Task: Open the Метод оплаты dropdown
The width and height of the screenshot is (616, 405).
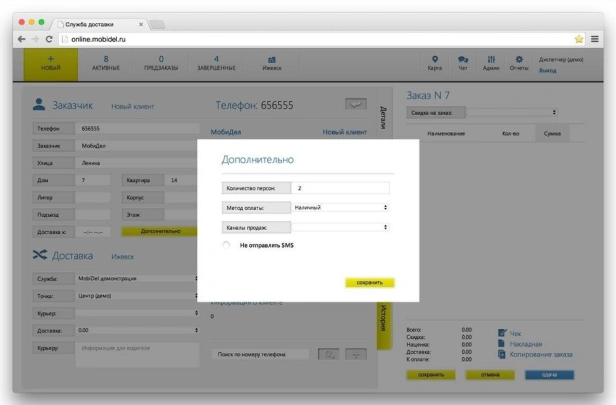Action: 340,207
